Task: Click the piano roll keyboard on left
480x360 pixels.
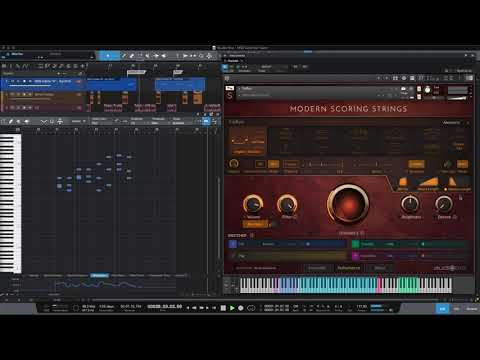Action: [10, 203]
